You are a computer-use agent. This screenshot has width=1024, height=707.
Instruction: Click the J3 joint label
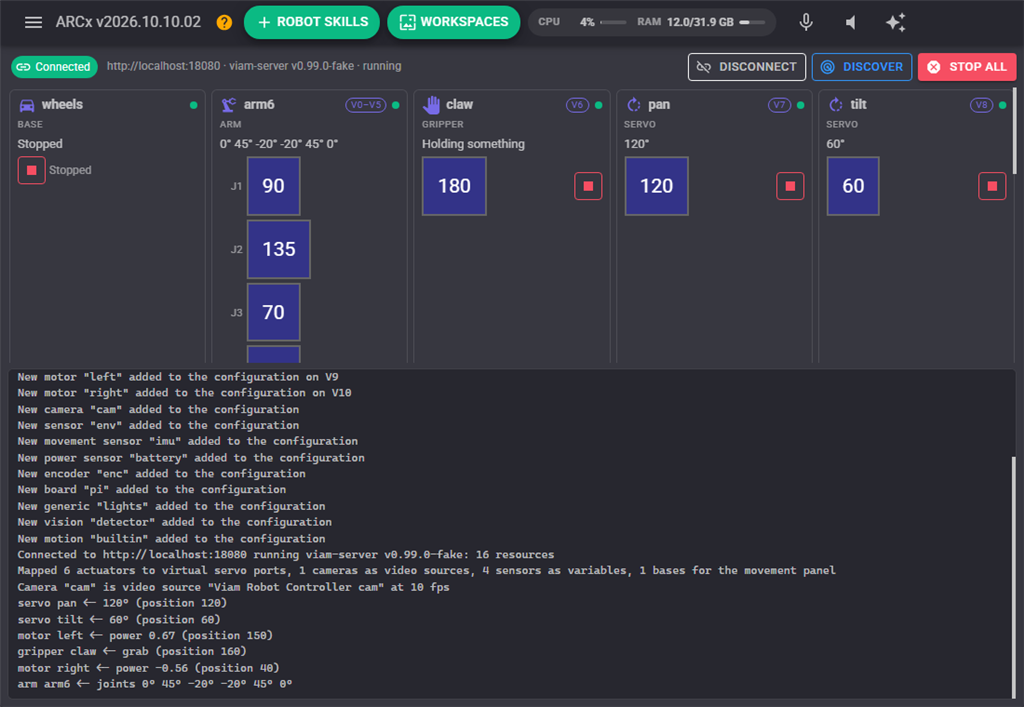(236, 313)
